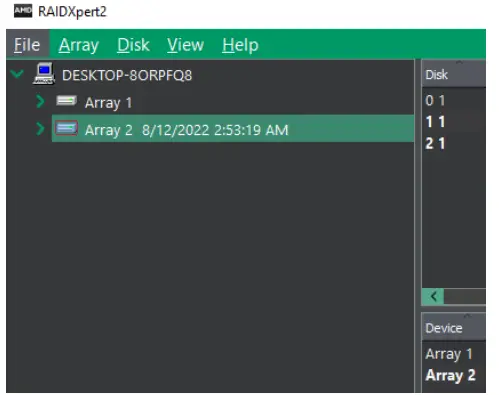Select disk row 2 1
The image size is (499, 395).
tap(454, 144)
